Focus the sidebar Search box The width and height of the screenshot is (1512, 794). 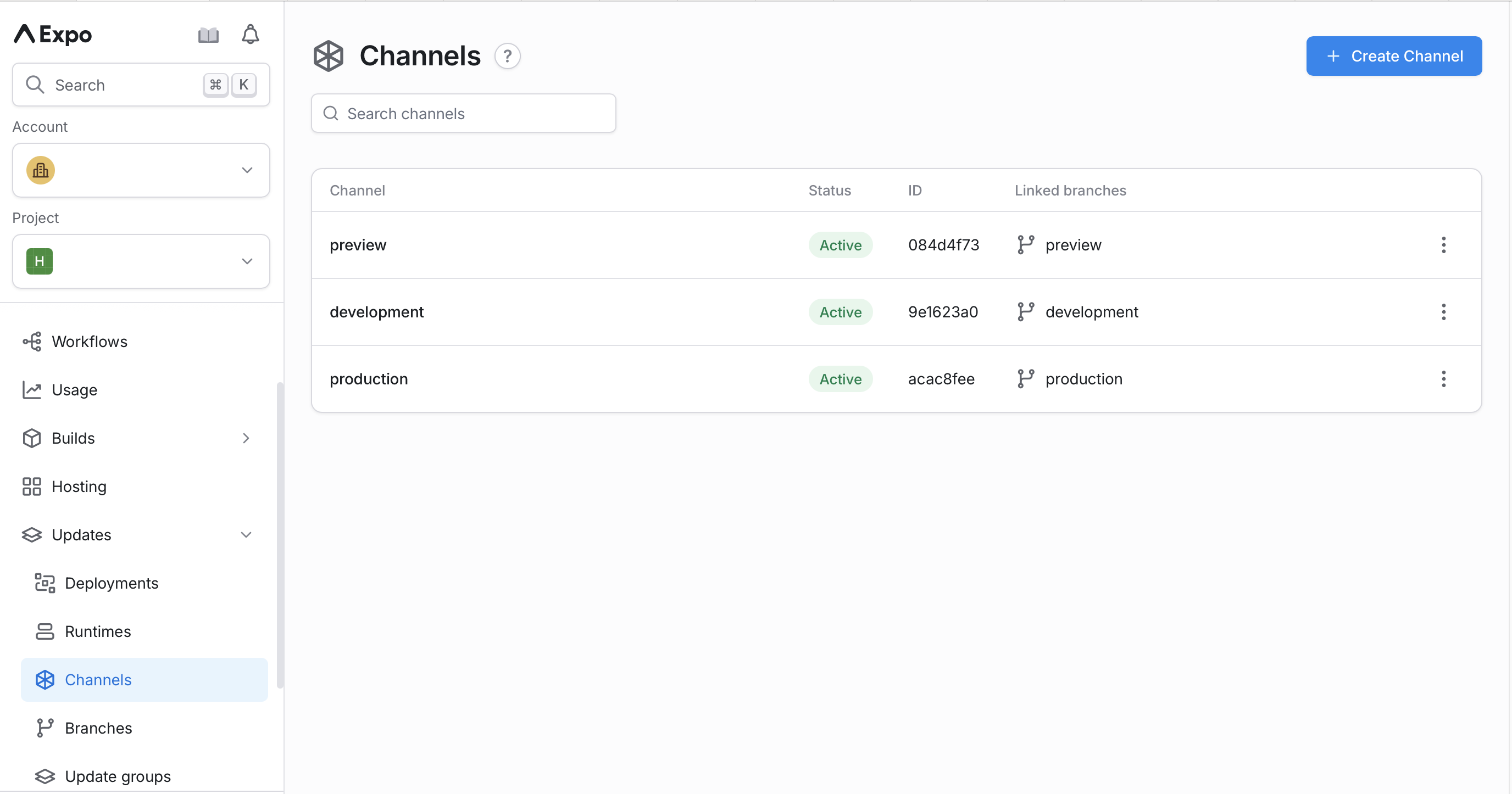click(x=141, y=85)
